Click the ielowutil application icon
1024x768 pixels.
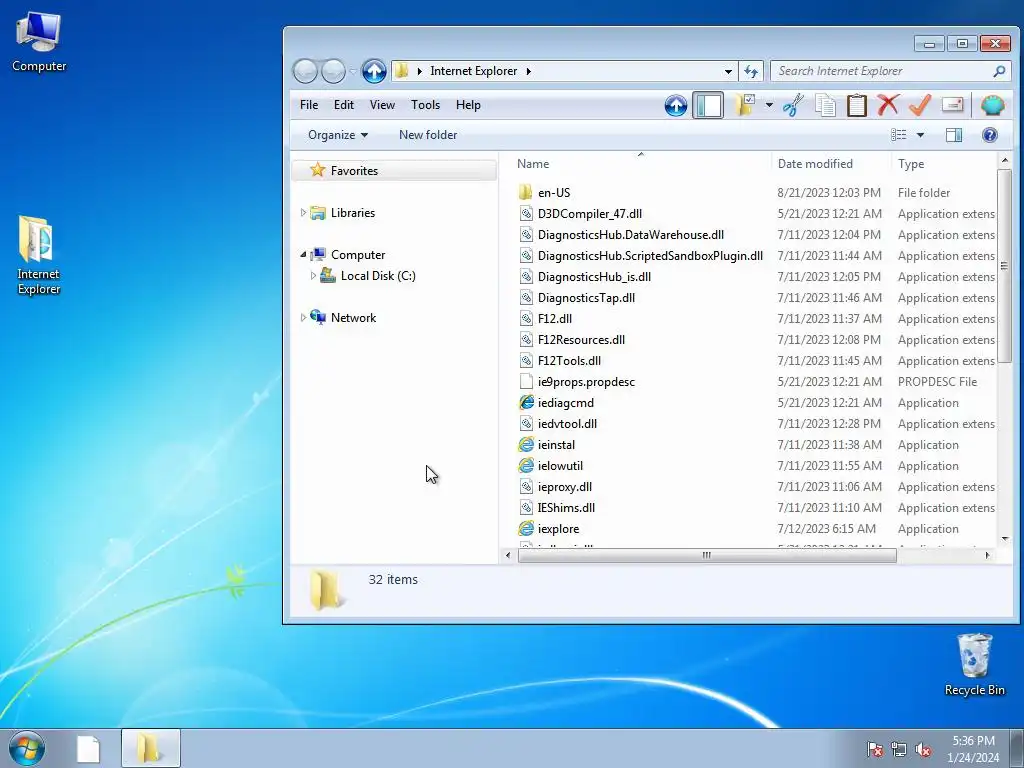pos(526,466)
